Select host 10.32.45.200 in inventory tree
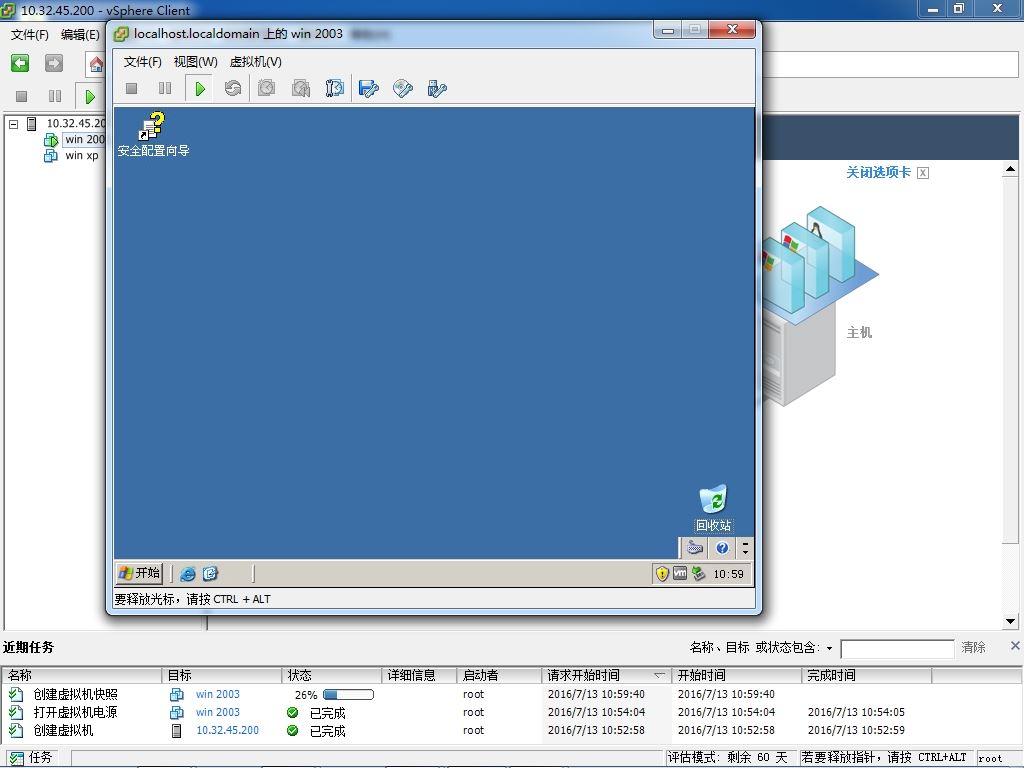This screenshot has height=768, width=1024. pyautogui.click(x=75, y=123)
